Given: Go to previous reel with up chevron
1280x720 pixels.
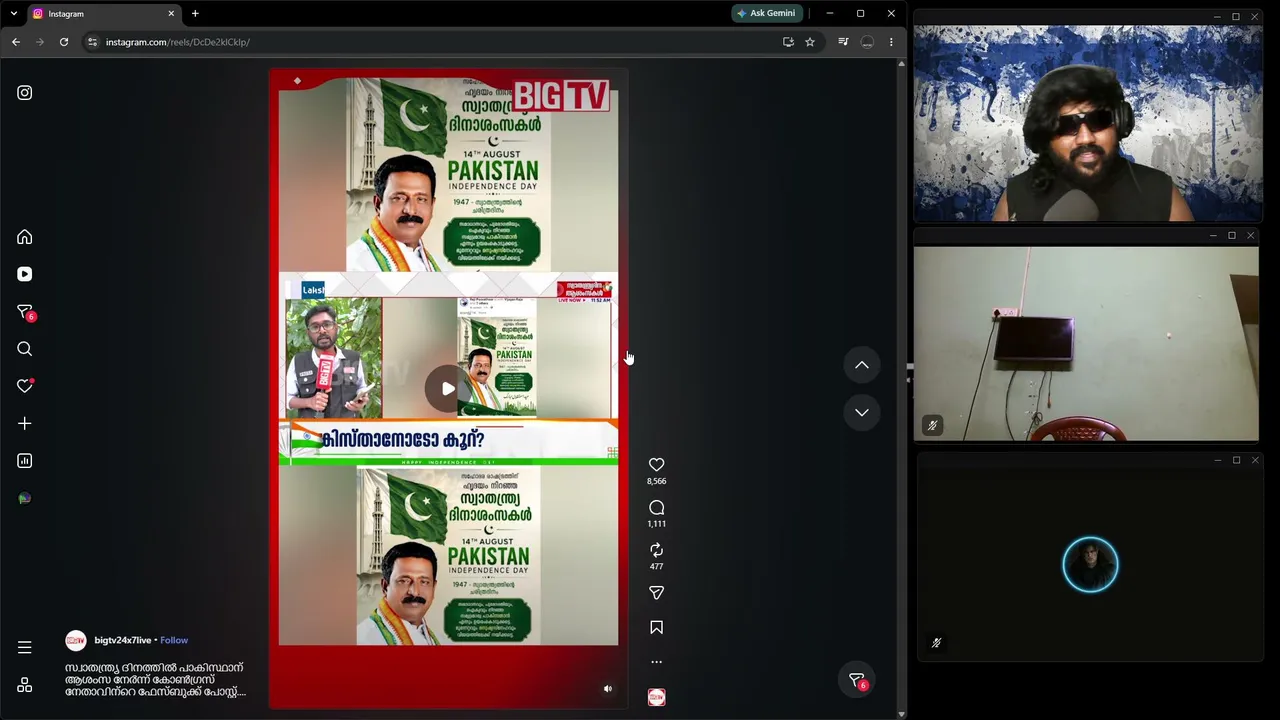Looking at the screenshot, I should (862, 365).
